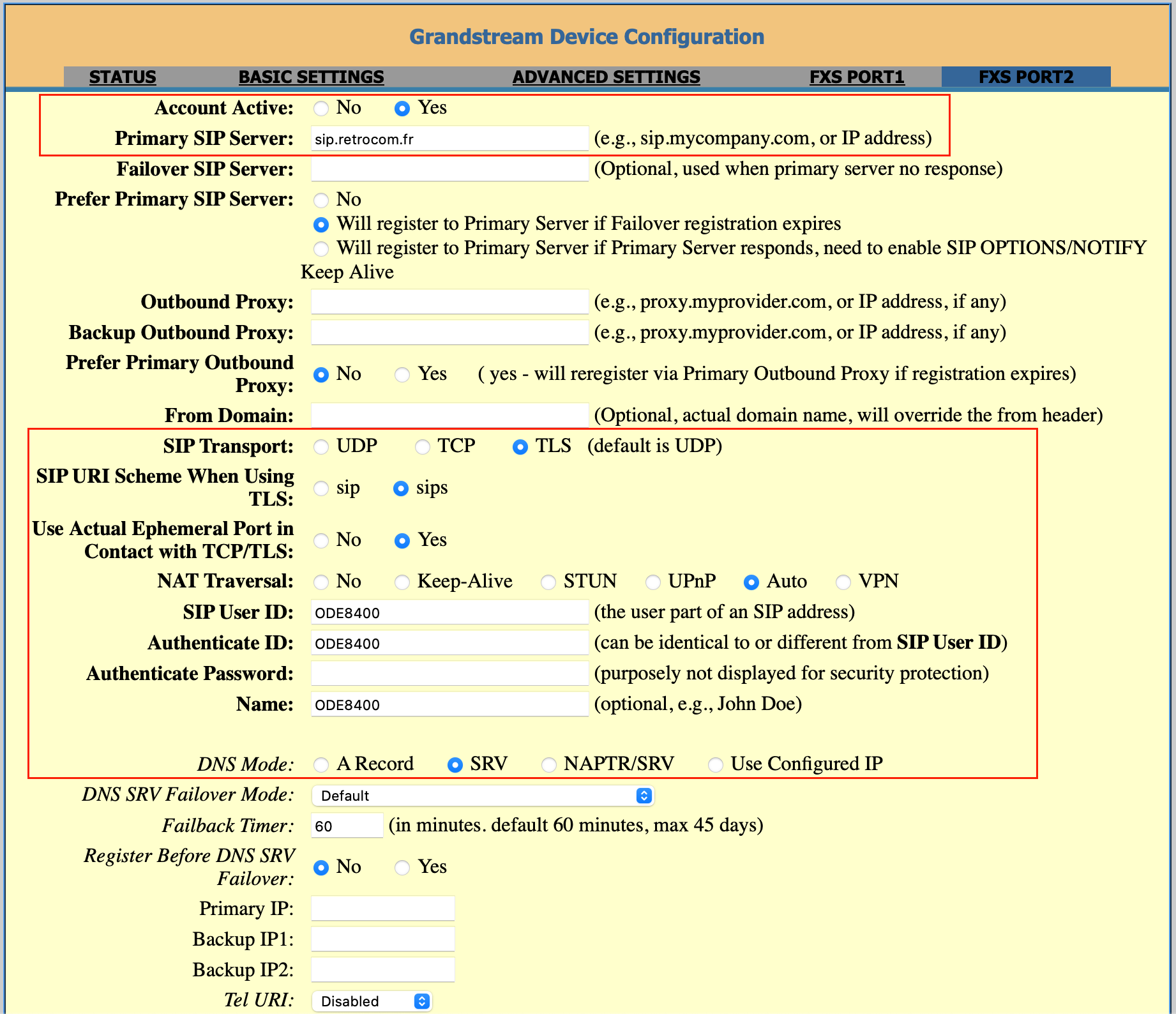Screen dimensions: 1176x1014
Task: Open the FXS PORT1 tab
Action: (857, 77)
